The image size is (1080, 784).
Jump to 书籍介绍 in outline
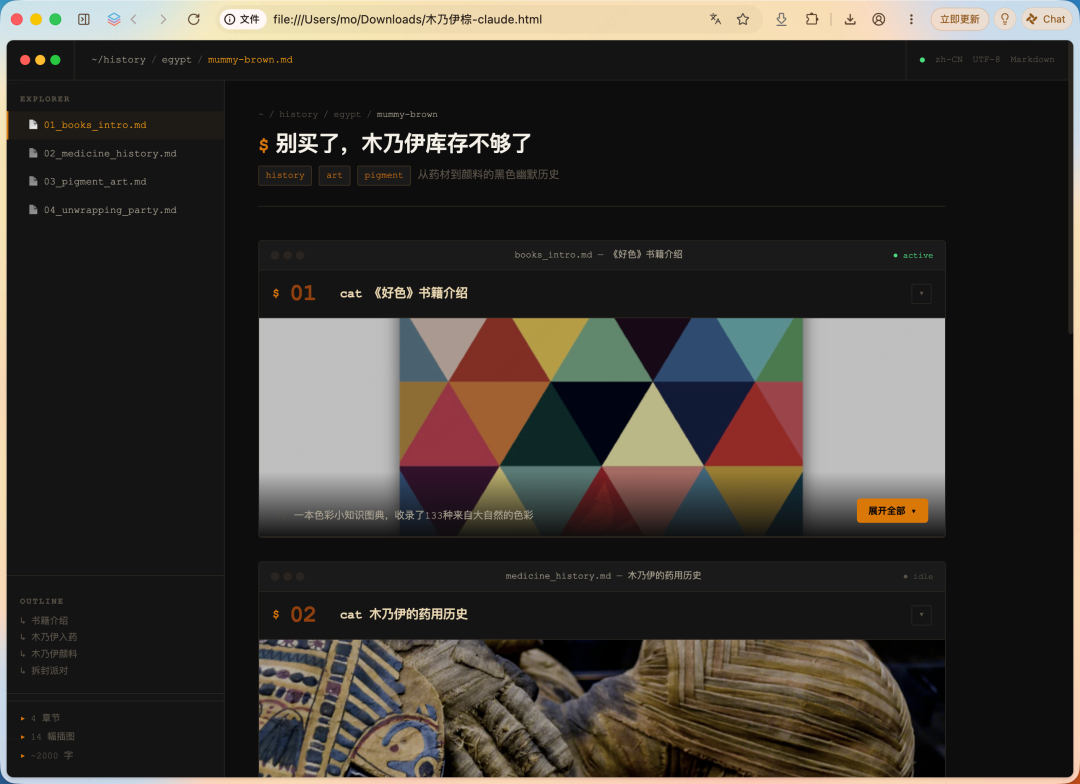pyautogui.click(x=49, y=620)
